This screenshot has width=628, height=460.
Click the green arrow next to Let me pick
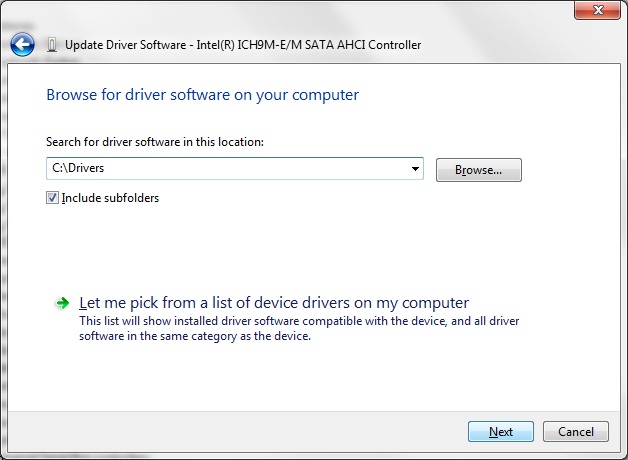[62, 303]
